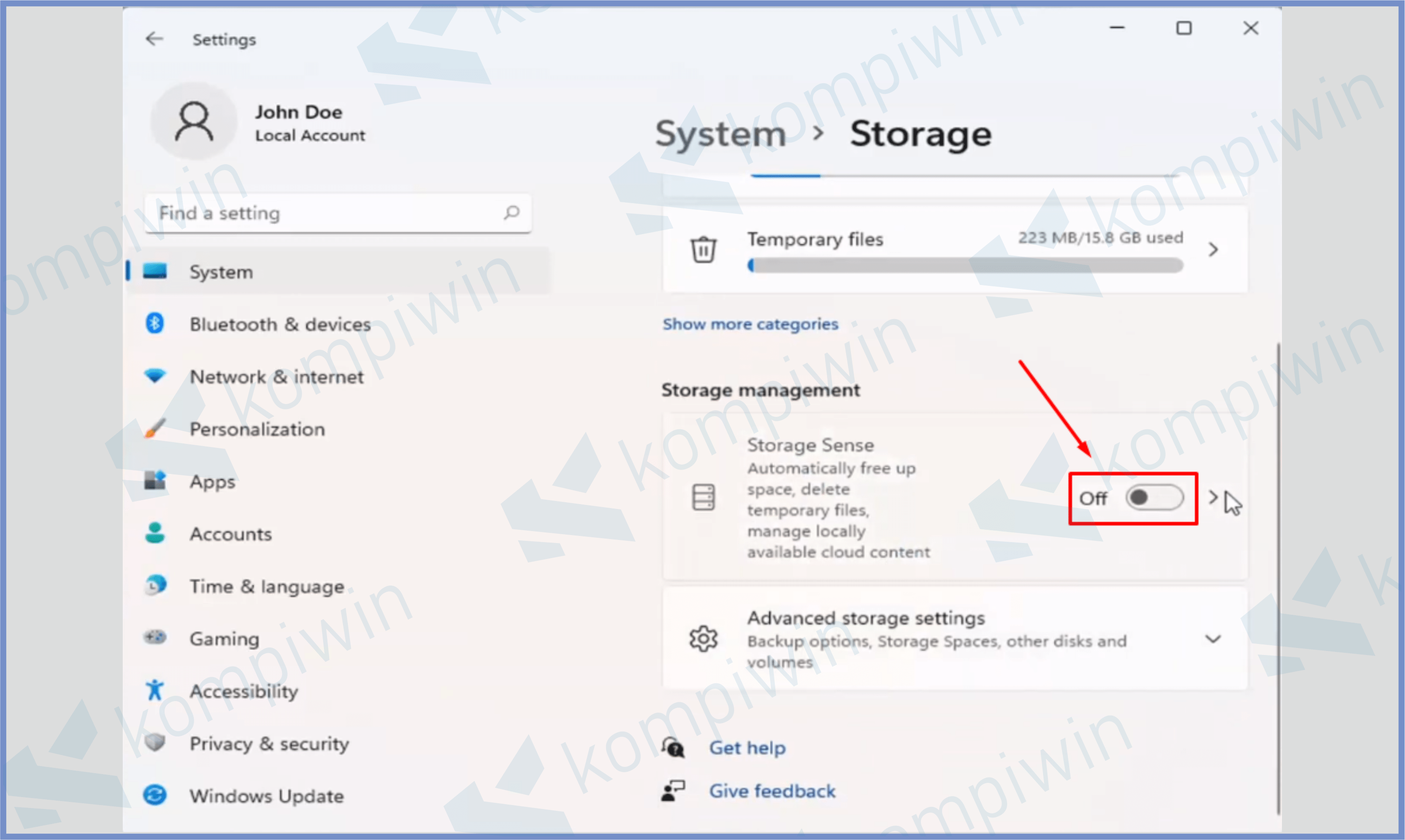Open Privacy & security settings
Image resolution: width=1405 pixels, height=840 pixels.
[337, 743]
